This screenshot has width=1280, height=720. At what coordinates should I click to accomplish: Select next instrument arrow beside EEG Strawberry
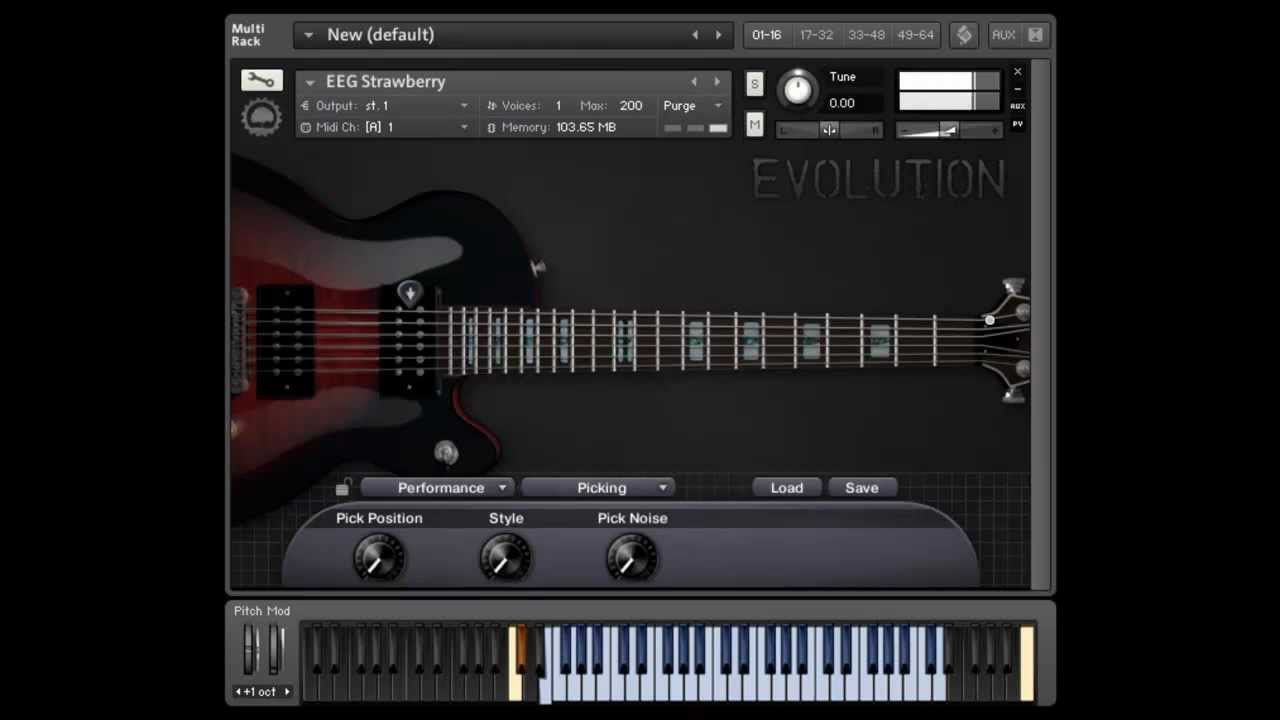(716, 81)
